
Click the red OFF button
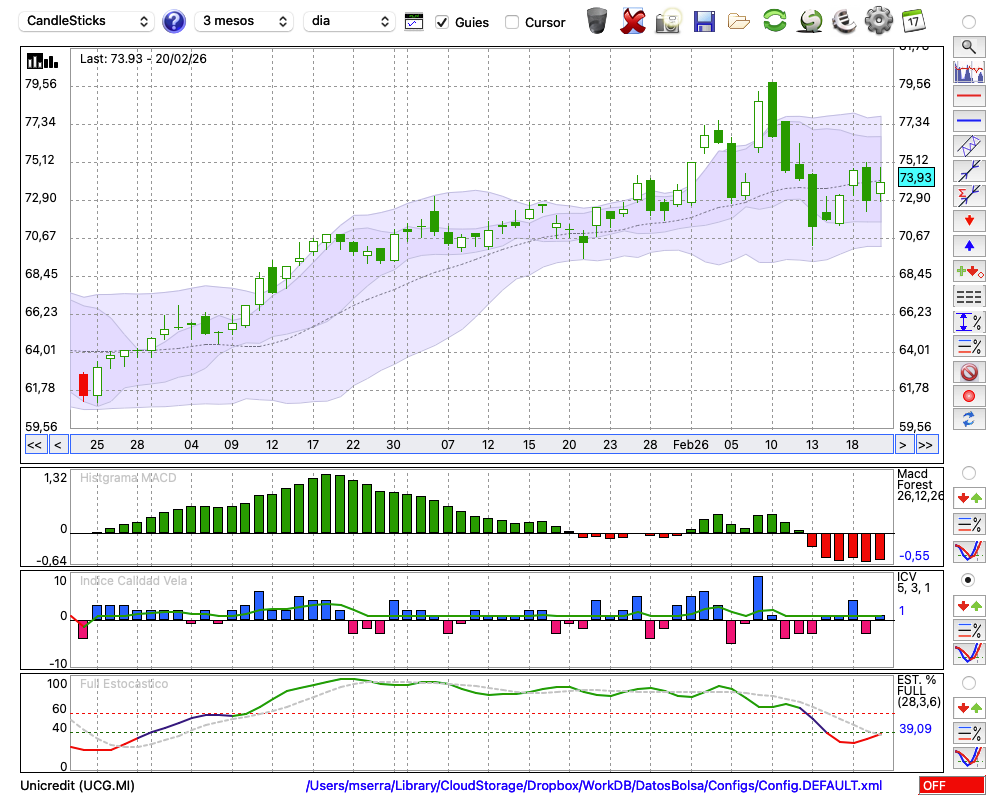(x=949, y=786)
